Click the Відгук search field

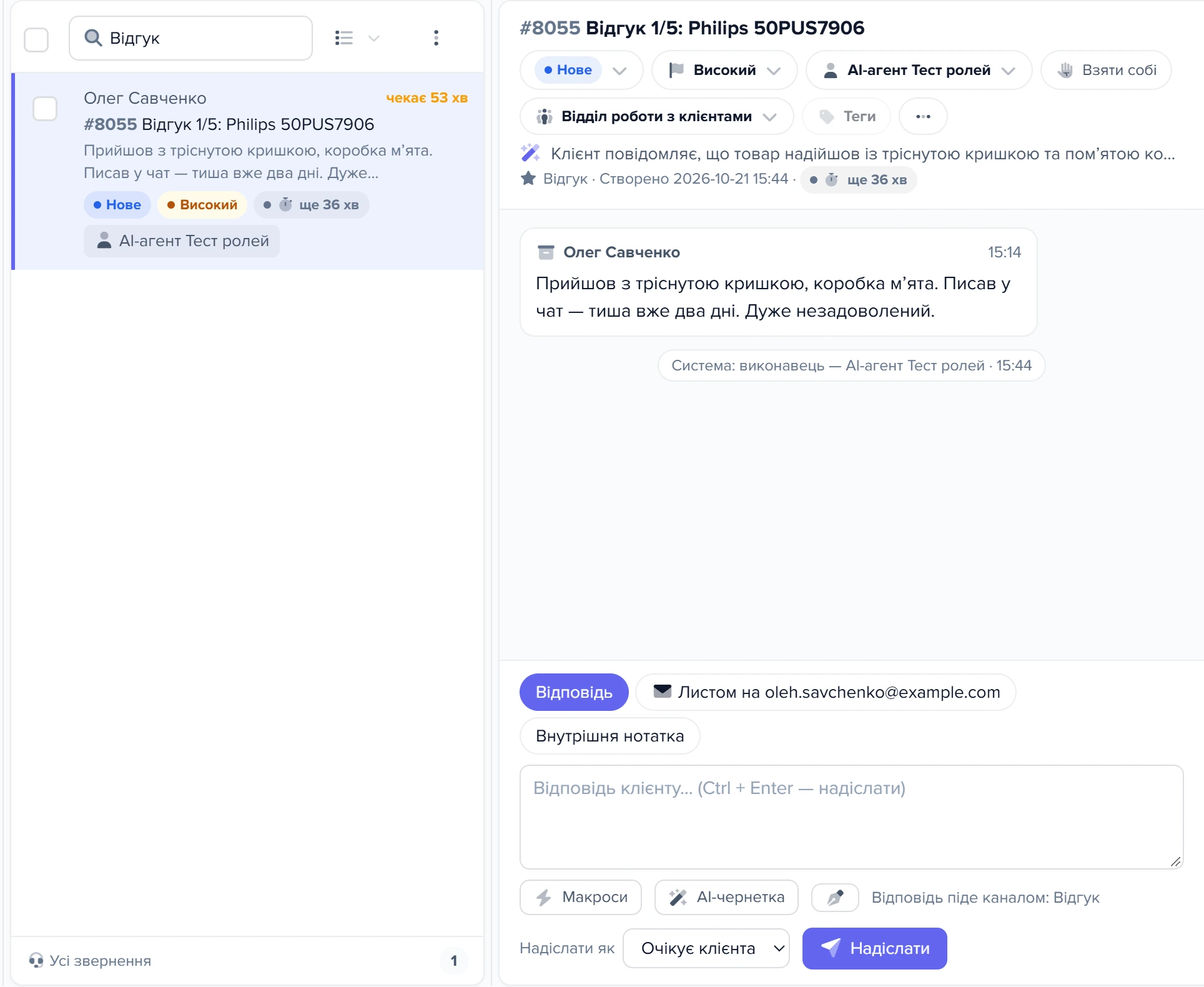190,38
